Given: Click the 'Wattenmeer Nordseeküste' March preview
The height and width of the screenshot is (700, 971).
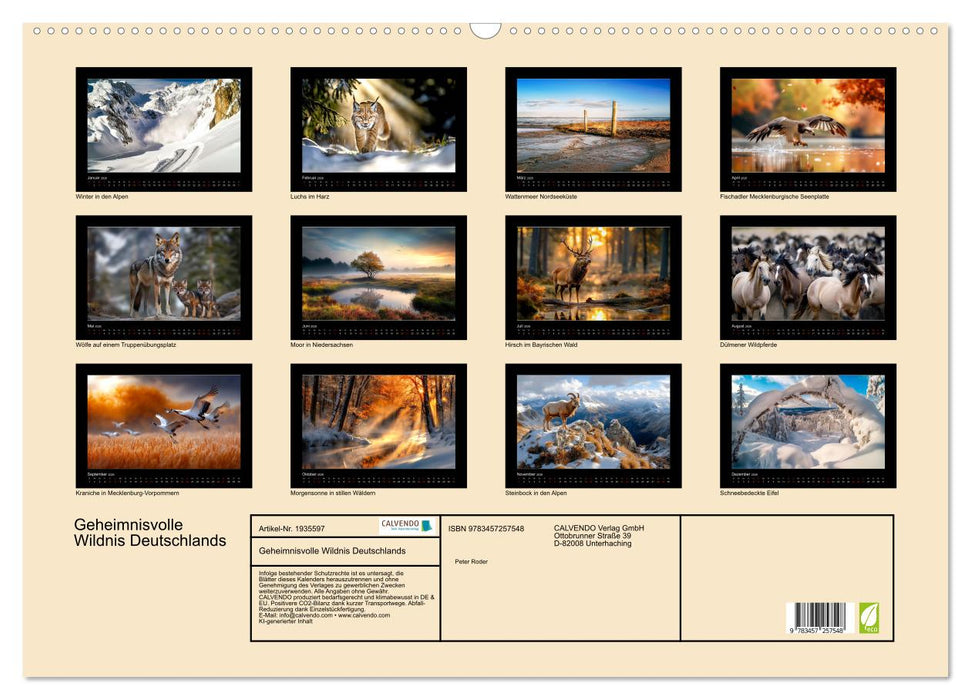Looking at the screenshot, I should (595, 125).
